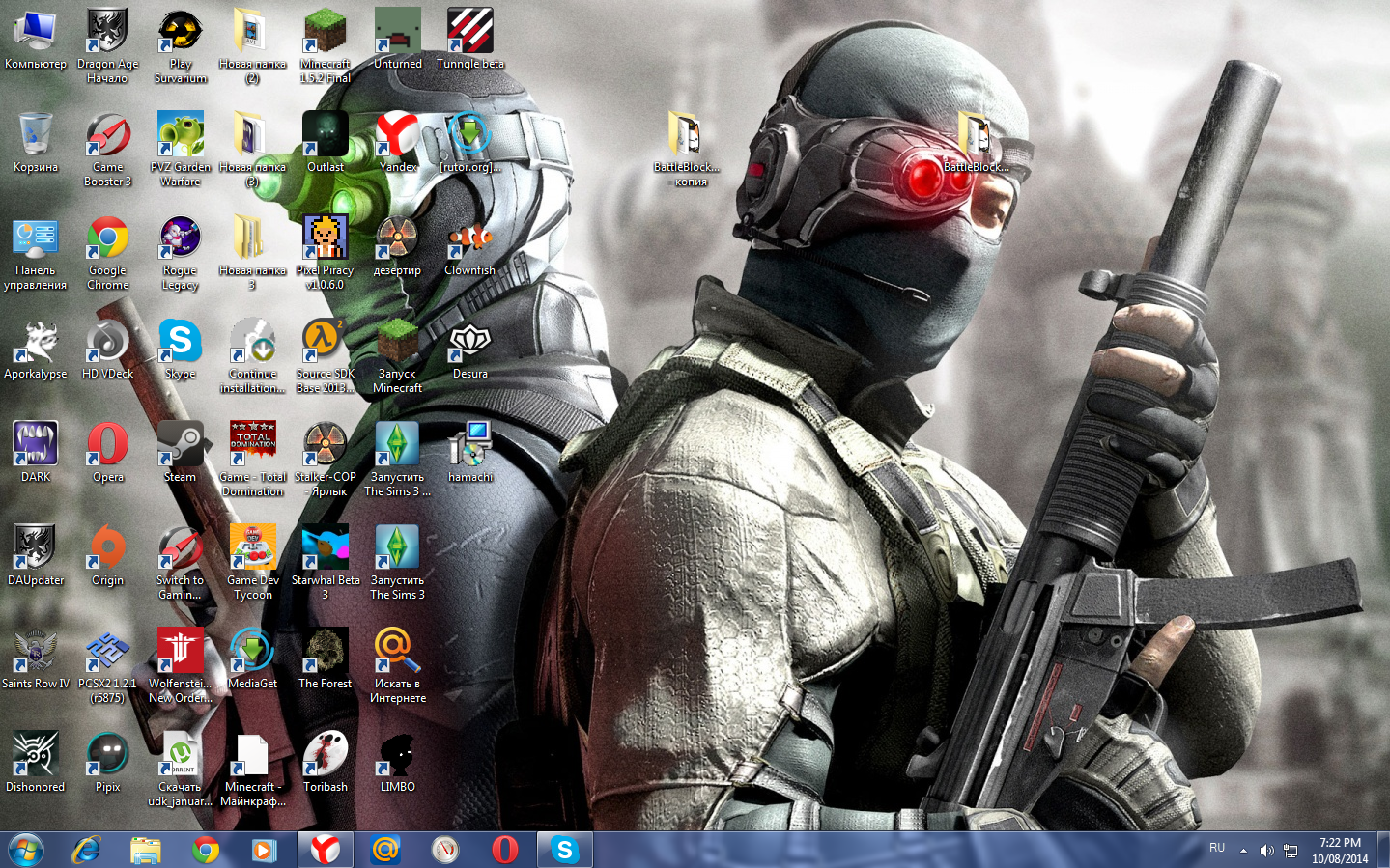Launch the Outlast game icon
The width and height of the screenshot is (1390, 868).
pos(326,142)
